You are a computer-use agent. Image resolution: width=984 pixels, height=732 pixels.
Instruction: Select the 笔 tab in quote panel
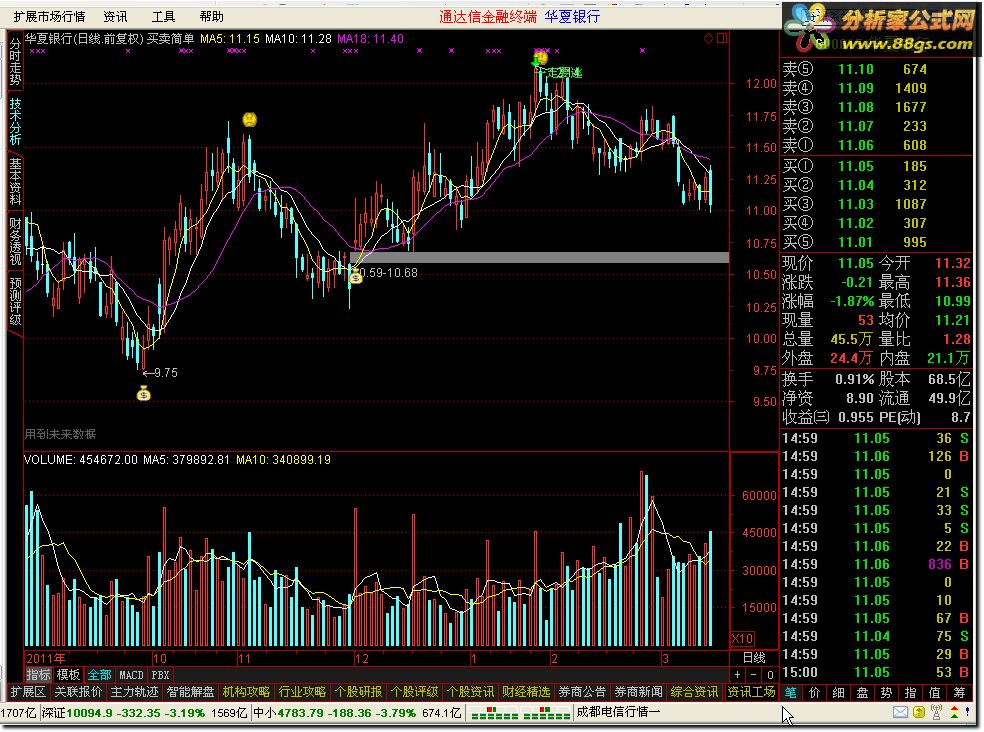[x=790, y=692]
